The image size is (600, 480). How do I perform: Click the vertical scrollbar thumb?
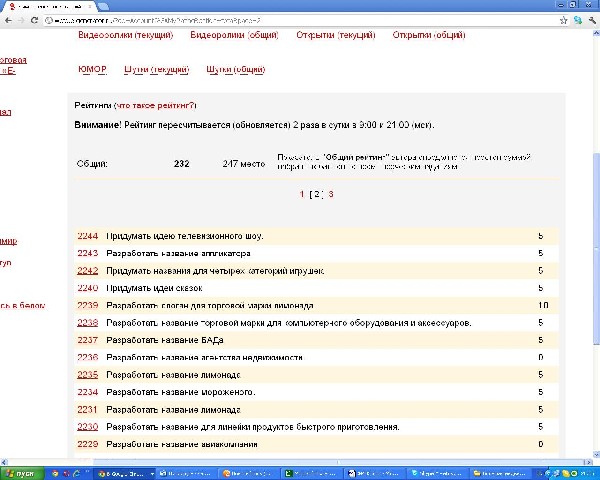(x=596, y=248)
